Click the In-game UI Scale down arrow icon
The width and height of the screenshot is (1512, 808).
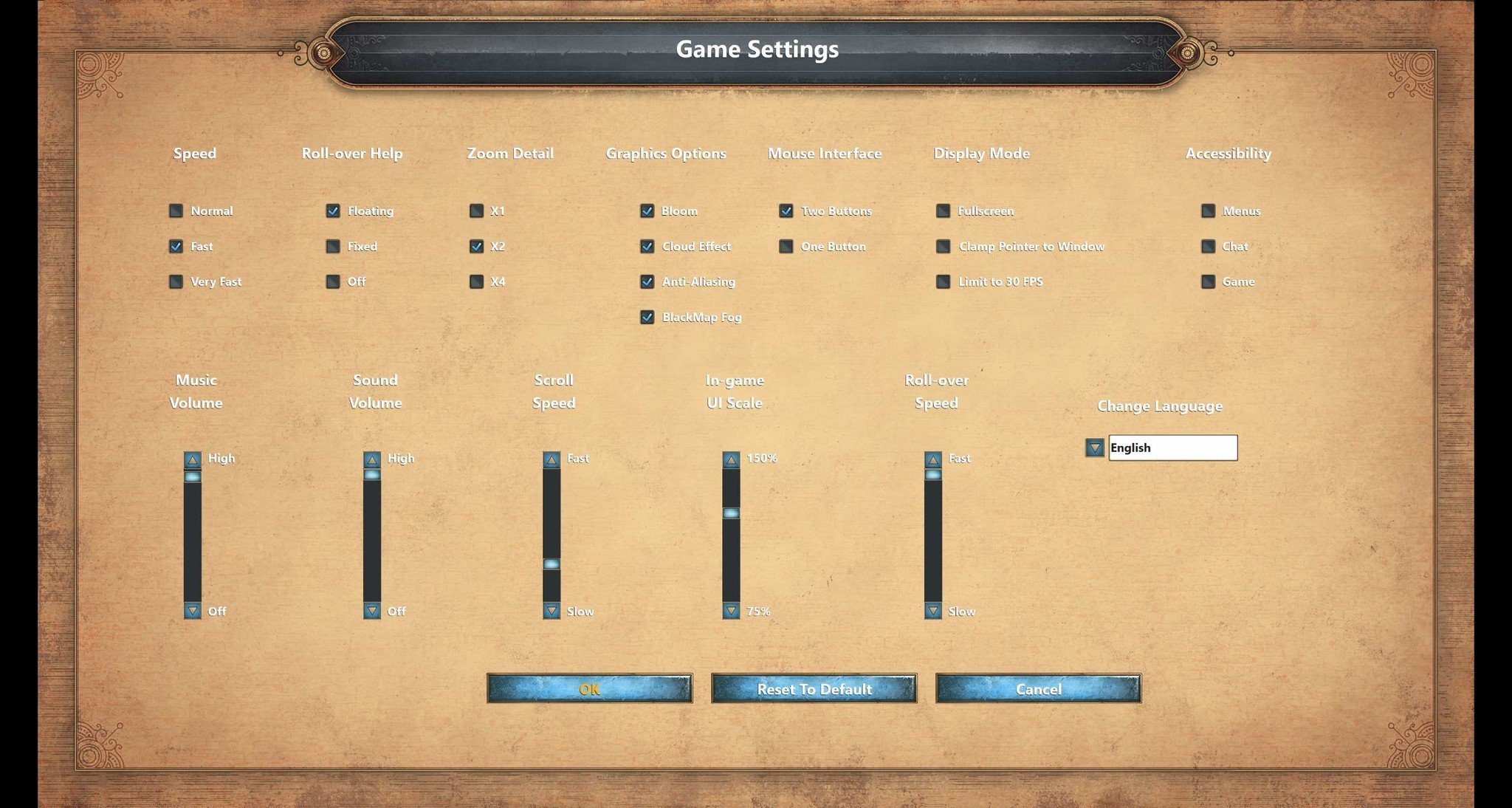(730, 610)
